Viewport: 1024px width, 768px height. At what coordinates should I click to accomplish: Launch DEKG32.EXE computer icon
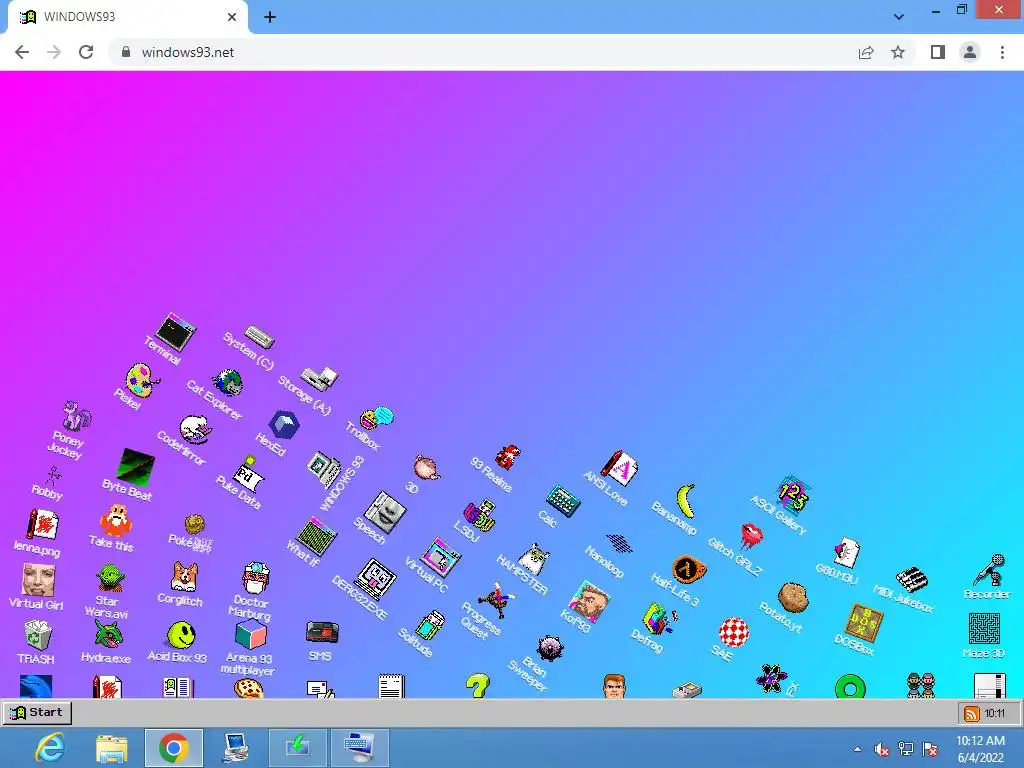[376, 578]
